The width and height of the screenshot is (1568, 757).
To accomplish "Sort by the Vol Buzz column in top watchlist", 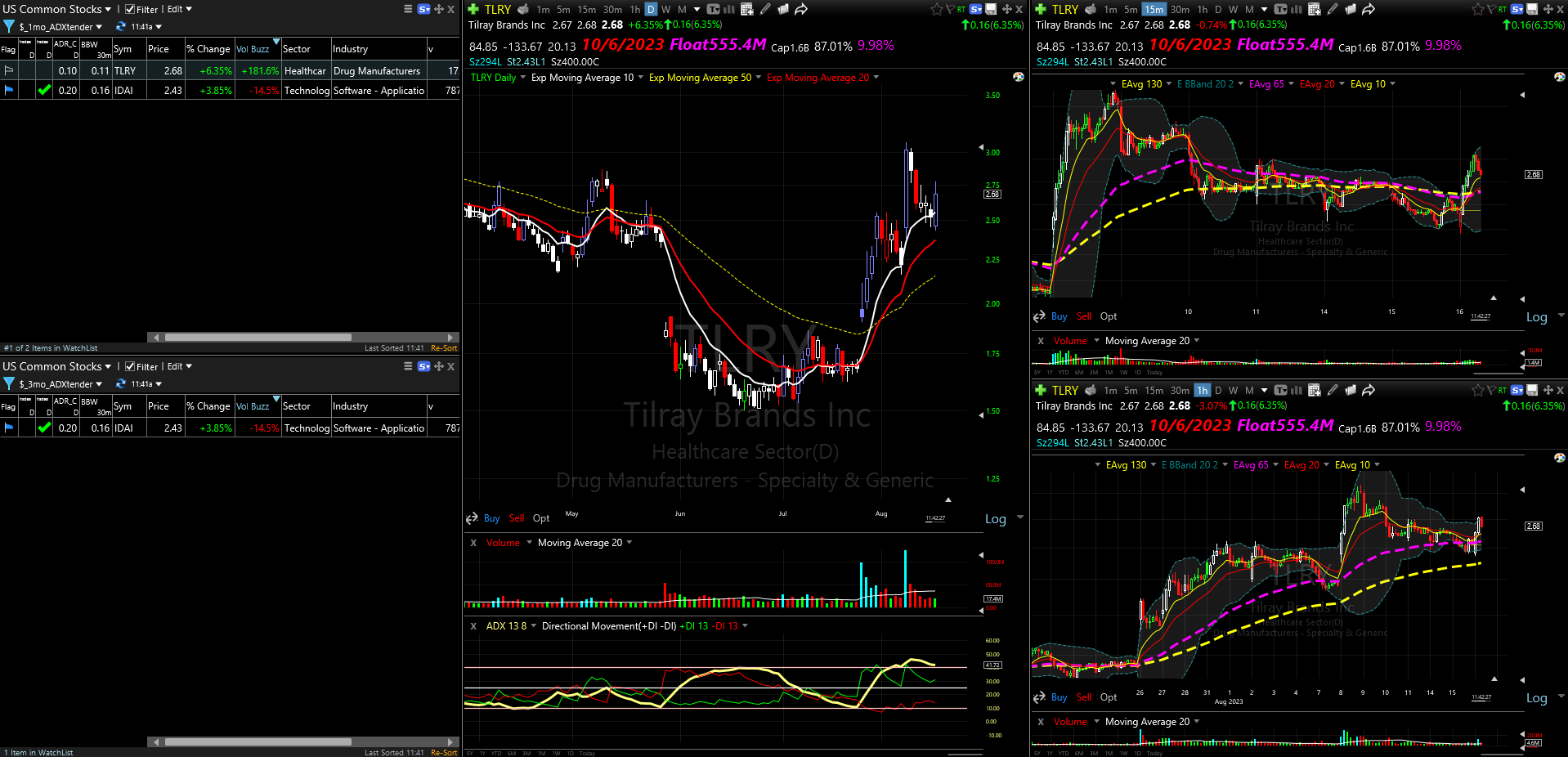I will point(253,49).
